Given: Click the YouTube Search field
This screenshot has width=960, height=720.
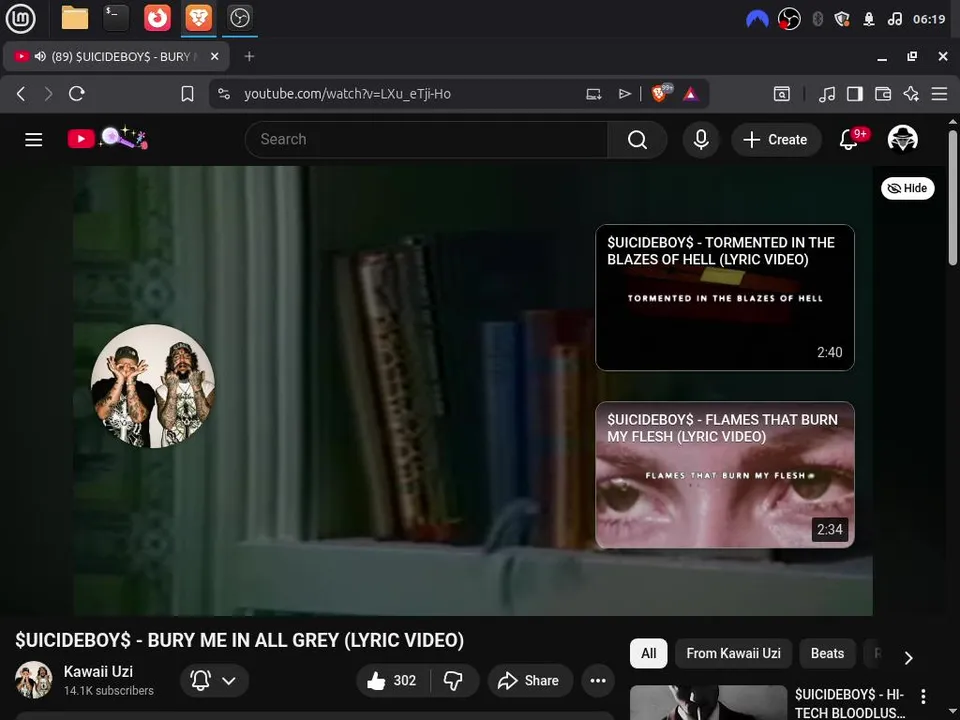Looking at the screenshot, I should coord(426,140).
